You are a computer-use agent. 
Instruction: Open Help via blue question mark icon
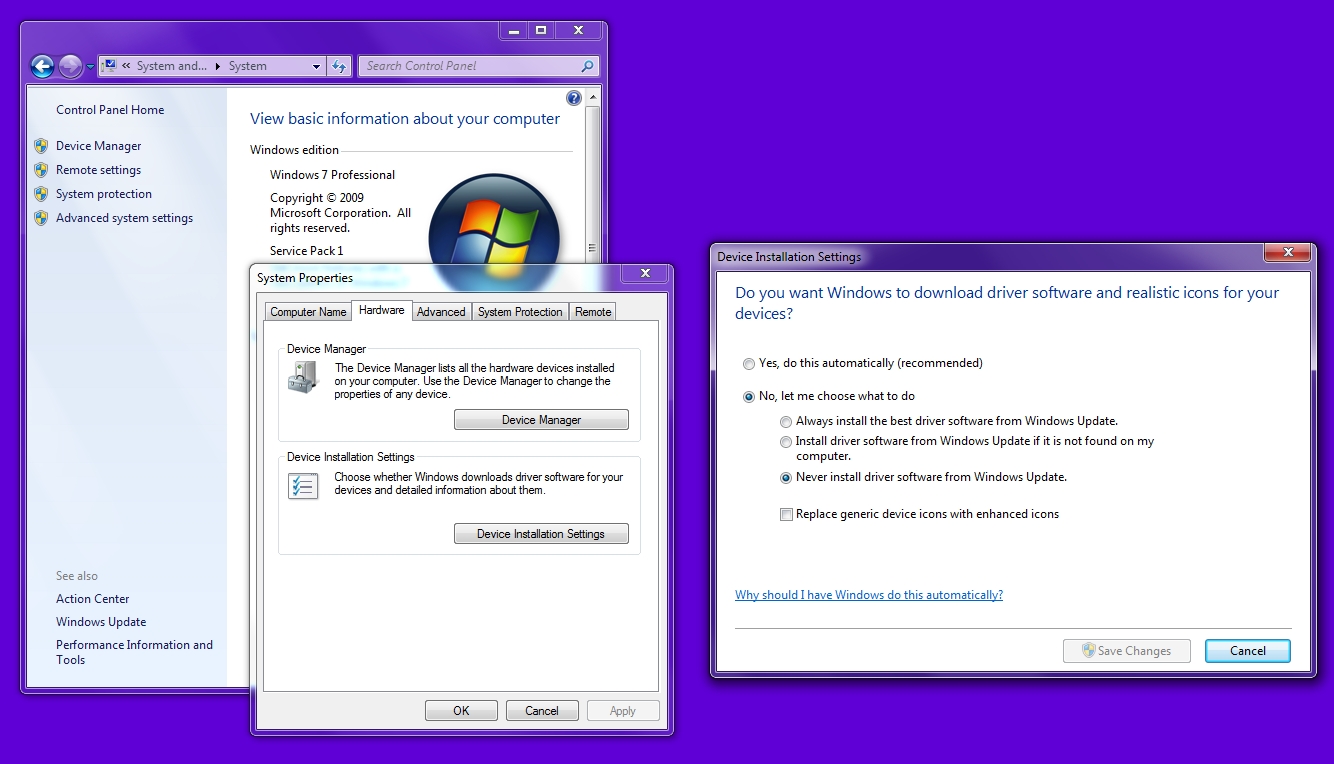(573, 98)
